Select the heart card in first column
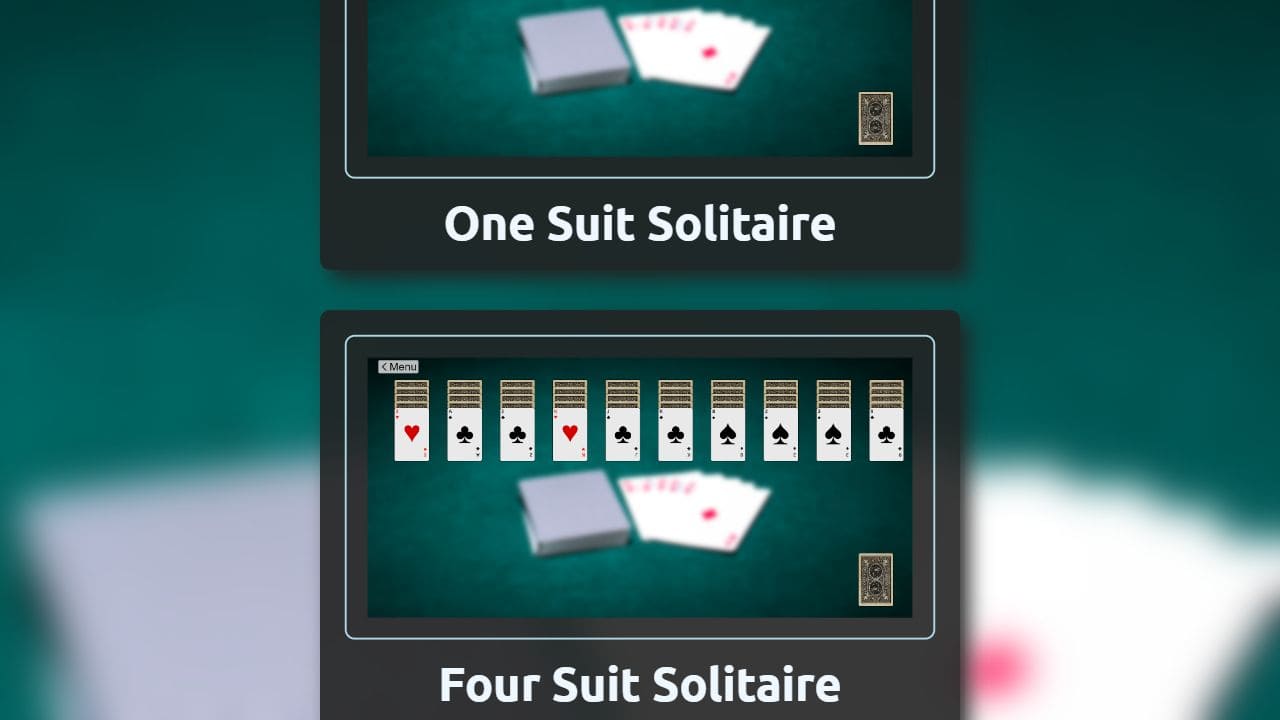The height and width of the screenshot is (720, 1280). coord(411,434)
